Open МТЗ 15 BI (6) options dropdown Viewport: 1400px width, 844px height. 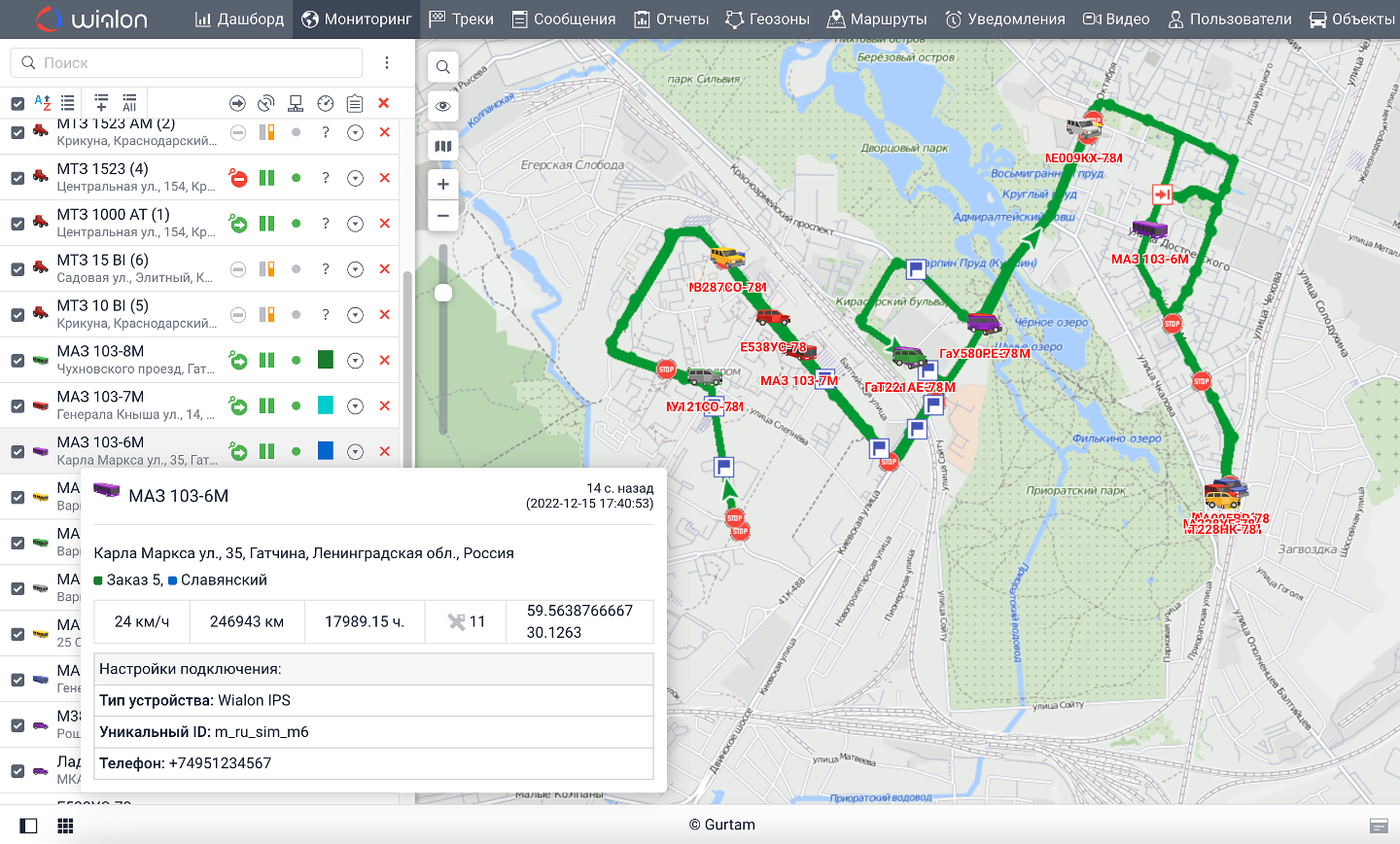(x=356, y=269)
